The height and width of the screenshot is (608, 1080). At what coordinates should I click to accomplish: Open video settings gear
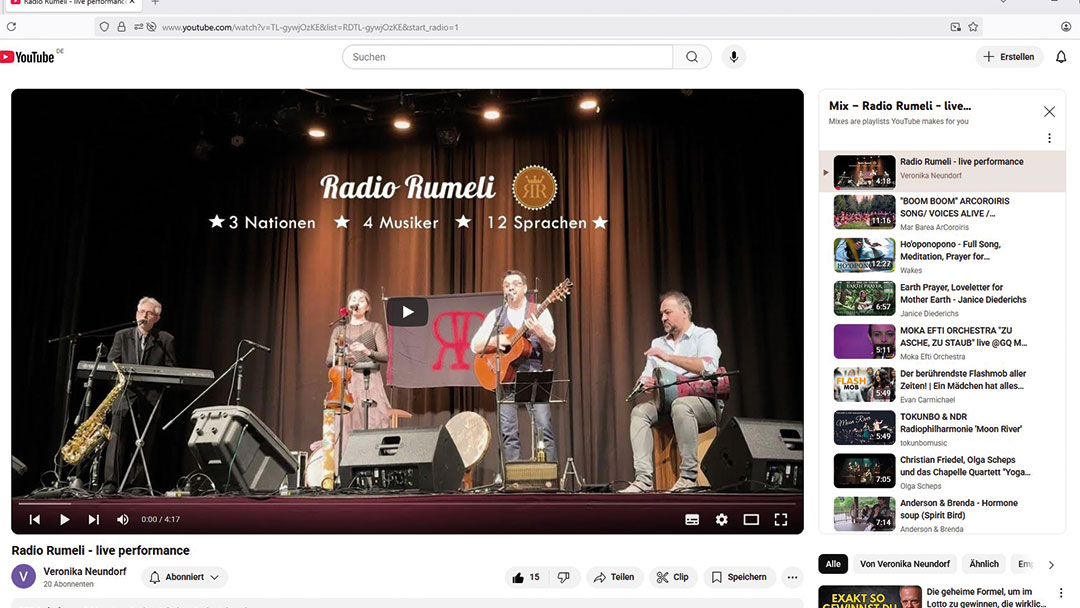[x=721, y=520]
